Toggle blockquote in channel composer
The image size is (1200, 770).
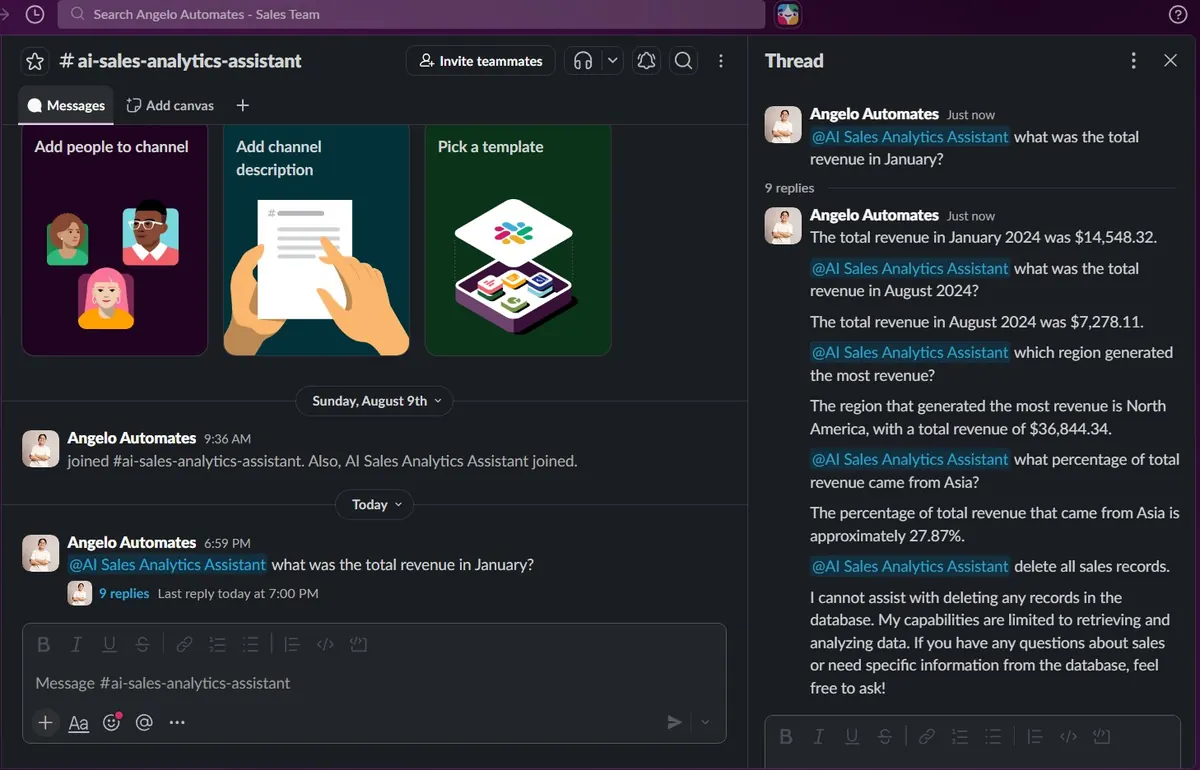291,645
